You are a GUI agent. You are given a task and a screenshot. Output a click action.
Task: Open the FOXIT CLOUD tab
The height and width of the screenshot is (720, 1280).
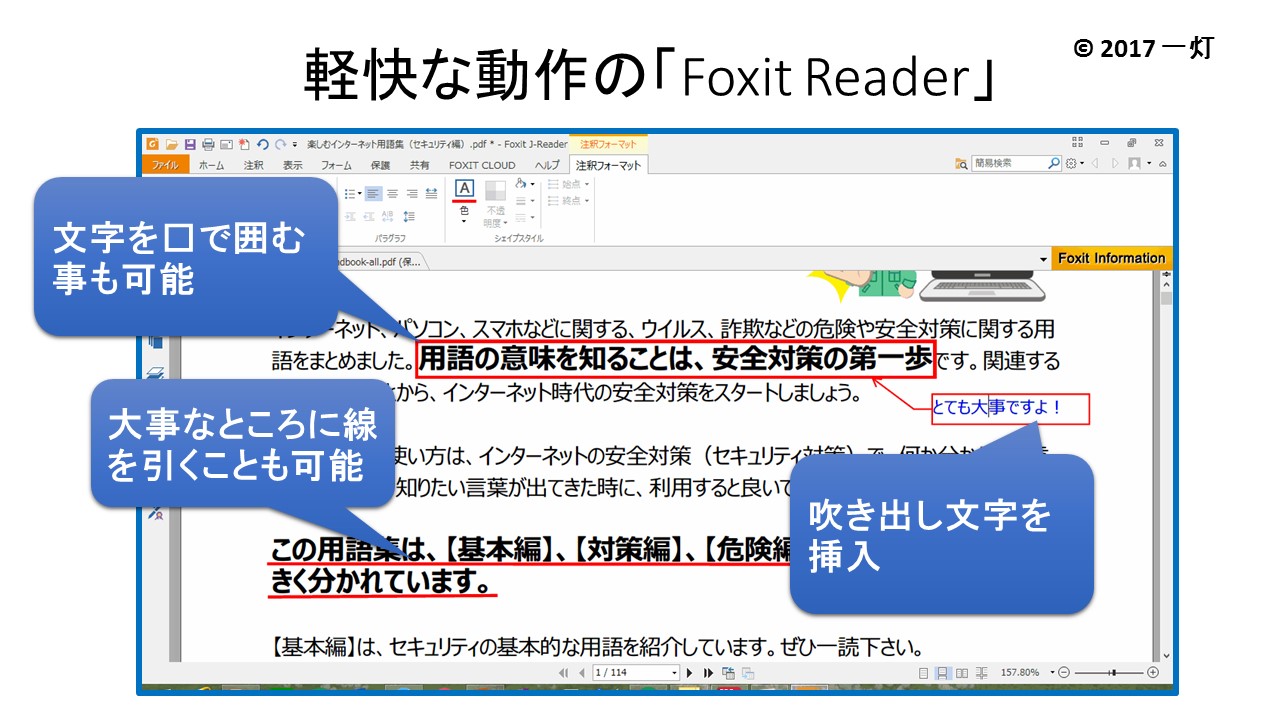(482, 165)
